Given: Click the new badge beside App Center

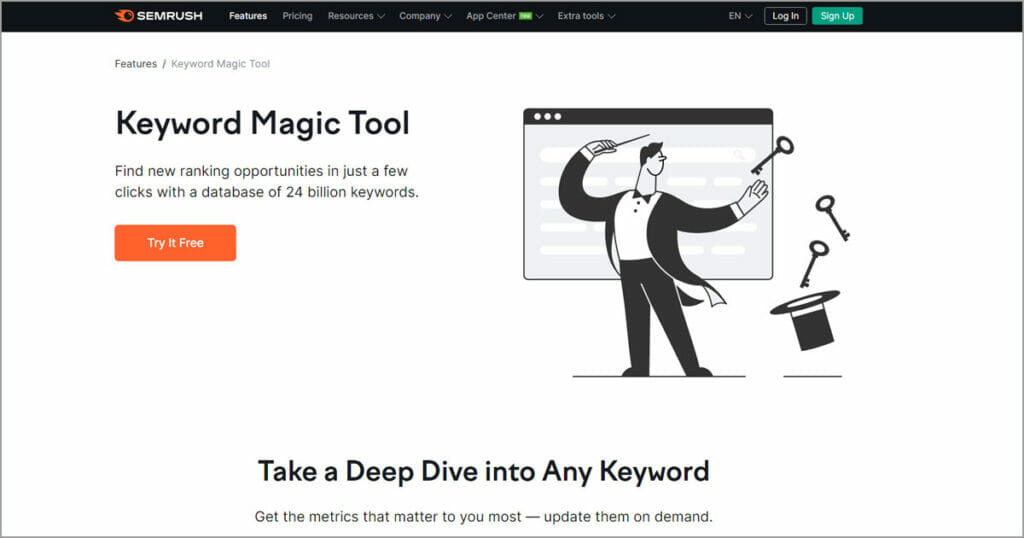Looking at the screenshot, I should coord(525,16).
